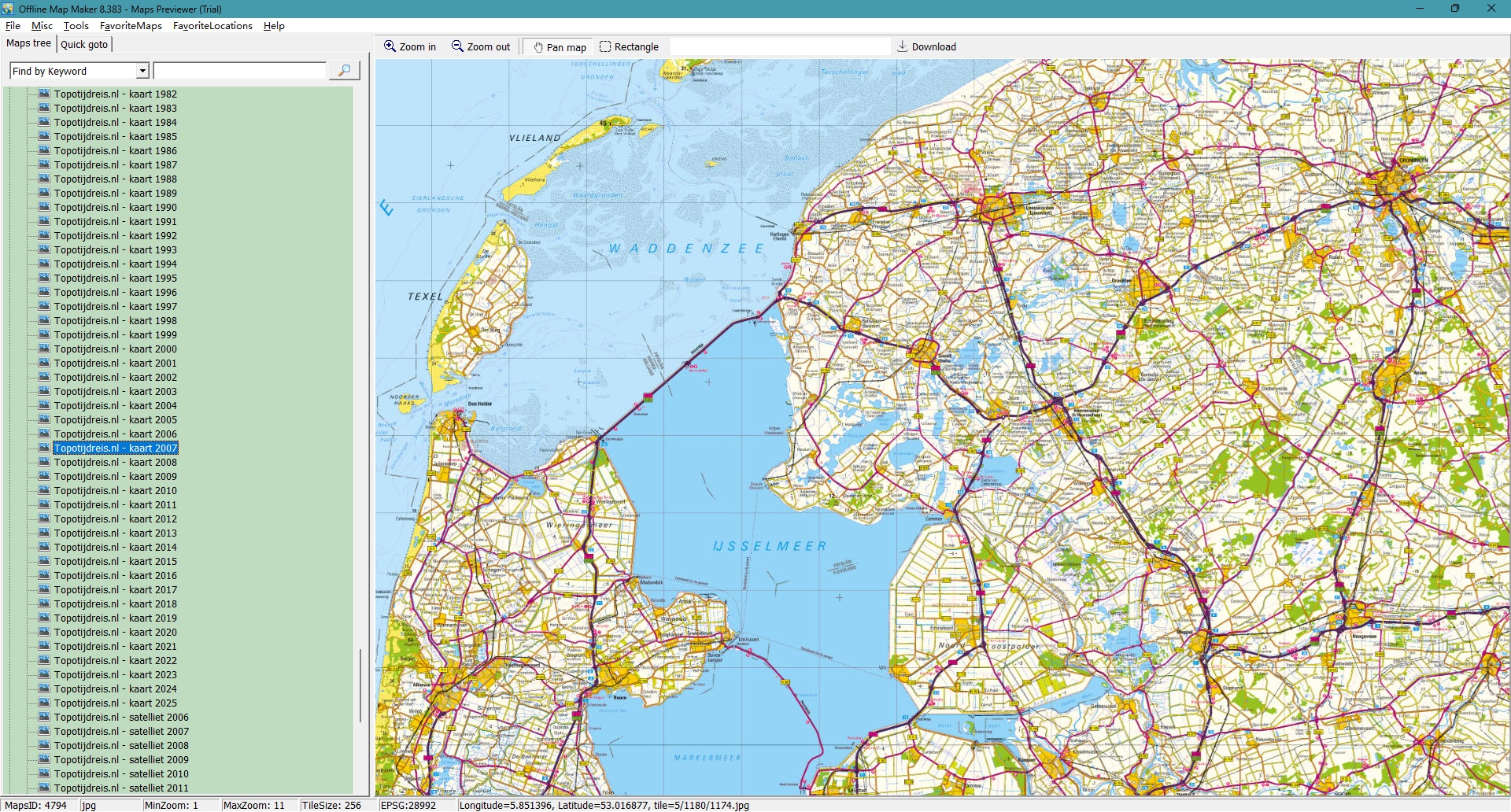Select the Pan map hand tool
The image size is (1511, 812).
538,47
